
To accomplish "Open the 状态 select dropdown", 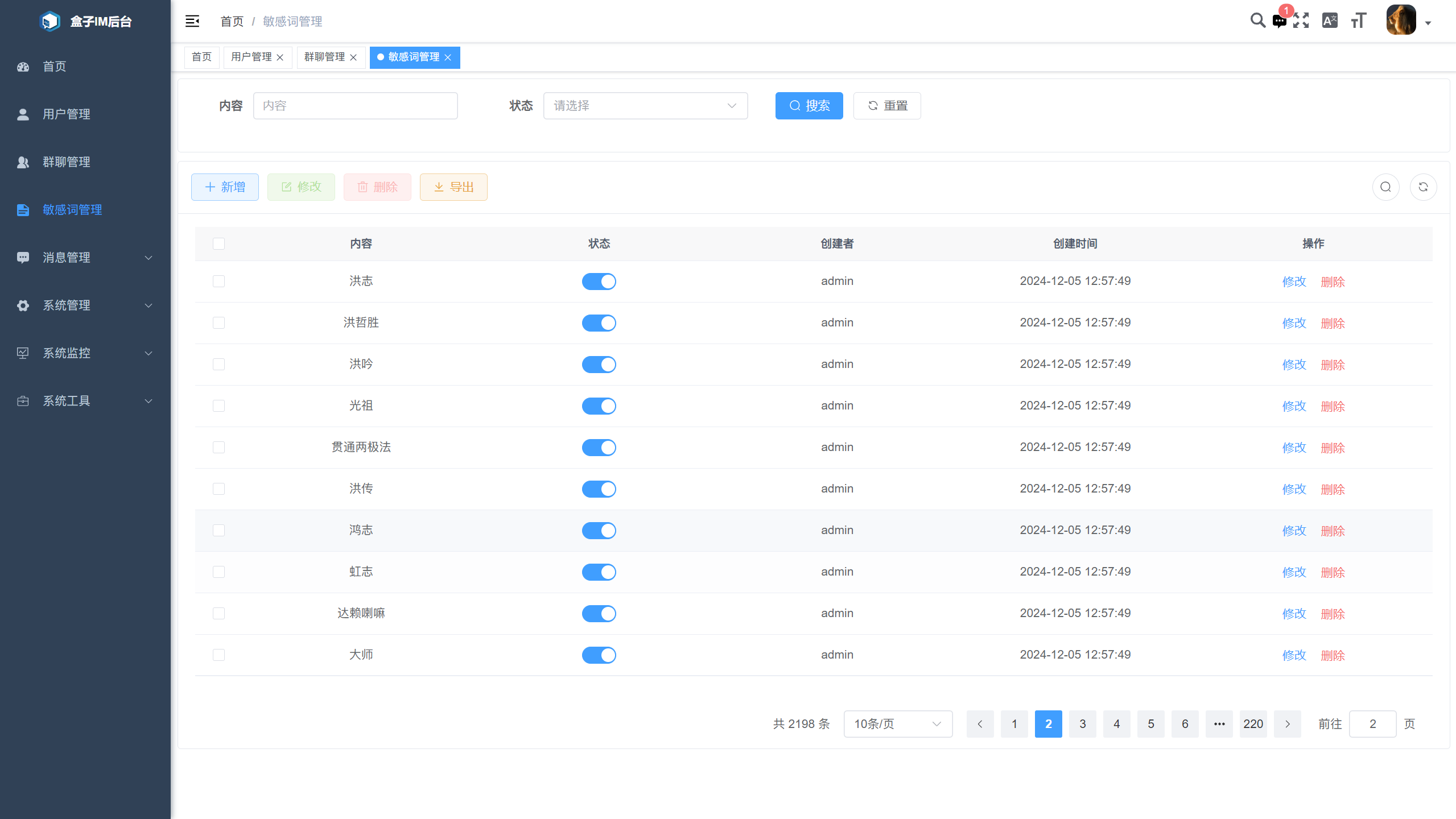I will coord(645,105).
